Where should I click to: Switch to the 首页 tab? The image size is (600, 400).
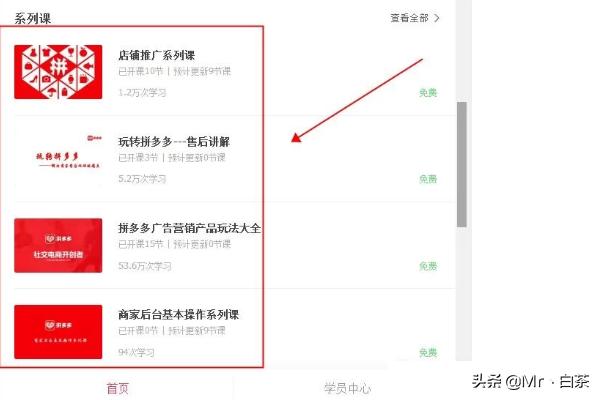point(117,389)
